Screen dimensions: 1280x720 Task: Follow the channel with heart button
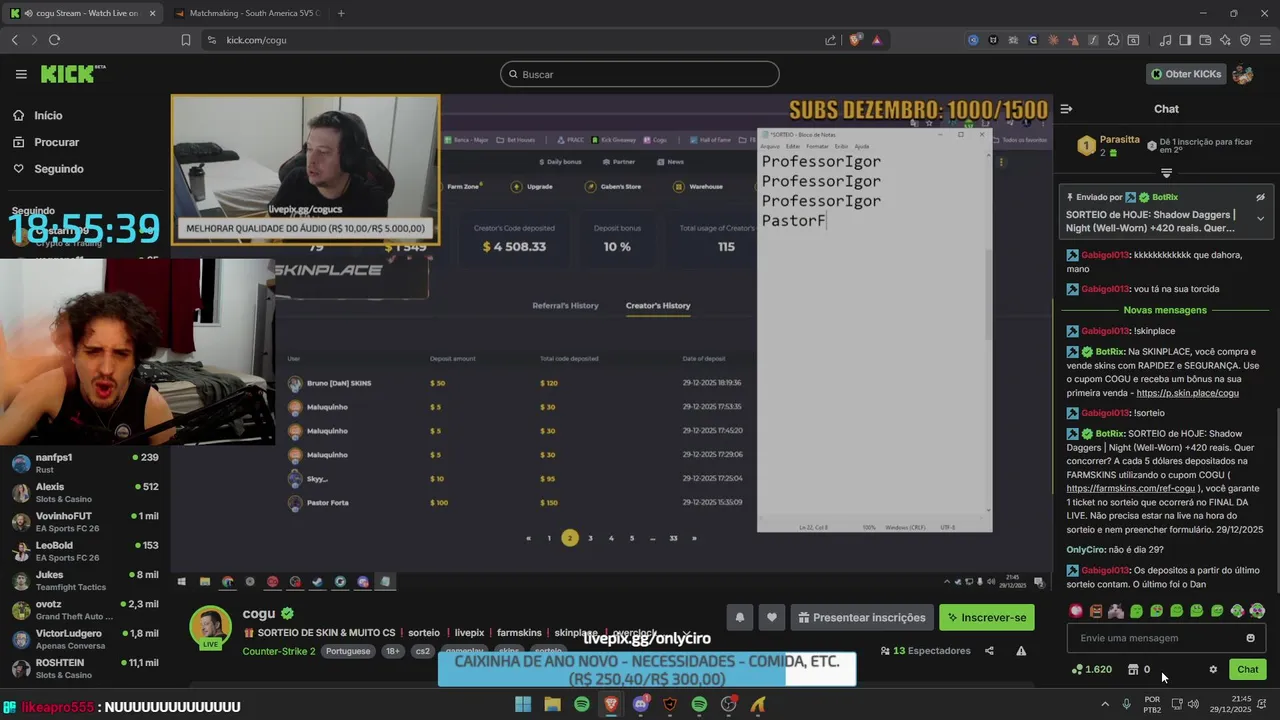(771, 617)
